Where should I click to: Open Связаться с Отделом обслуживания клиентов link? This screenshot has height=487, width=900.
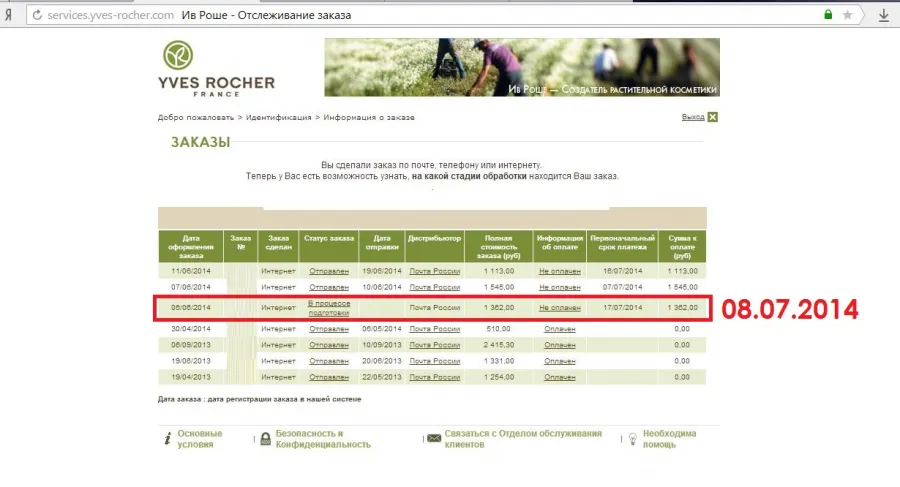pos(523,439)
